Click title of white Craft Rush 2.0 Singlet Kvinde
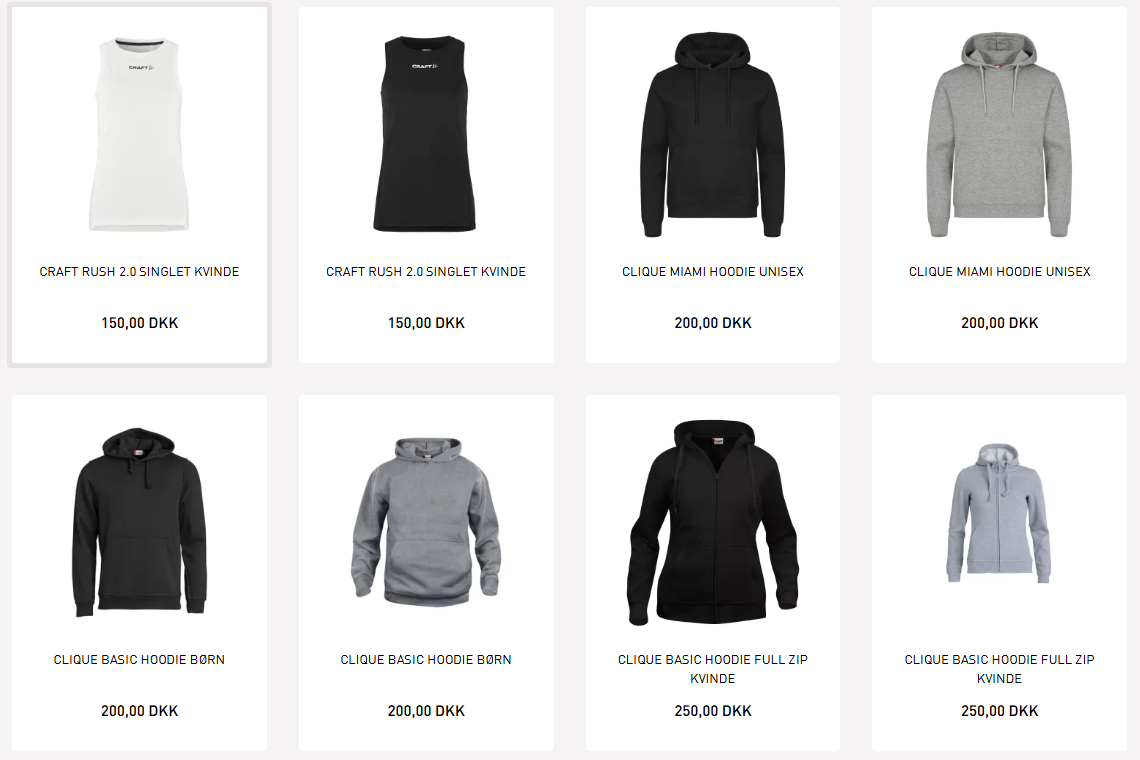Viewport: 1140px width, 760px height. click(x=139, y=271)
